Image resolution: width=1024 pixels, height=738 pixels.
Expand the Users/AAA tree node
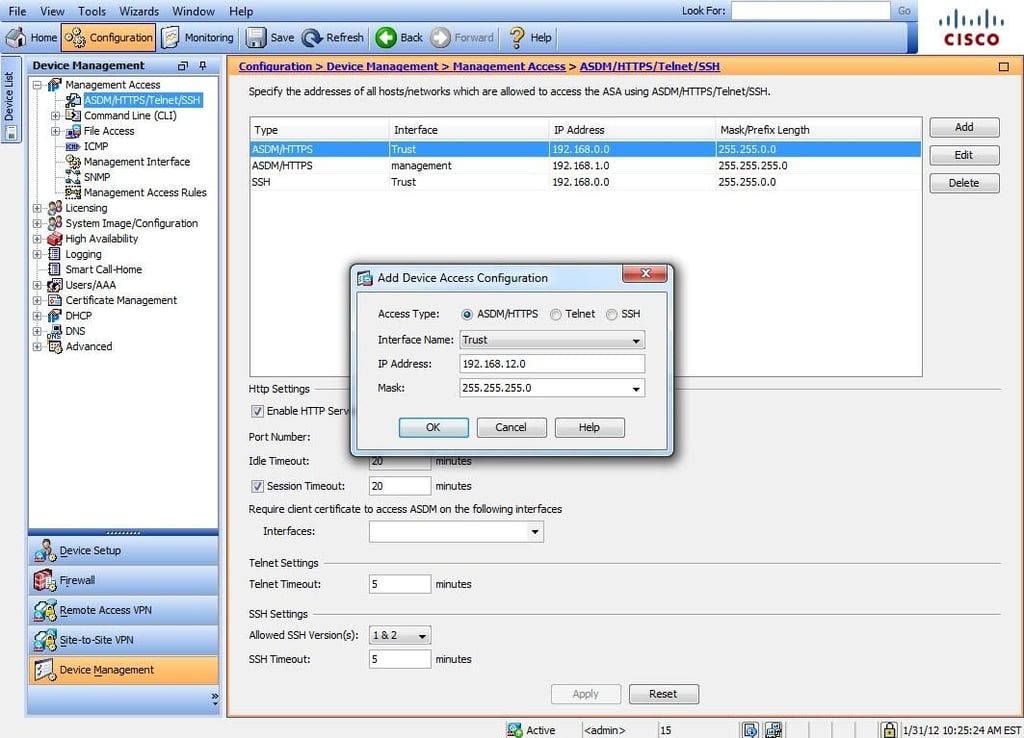pos(38,285)
